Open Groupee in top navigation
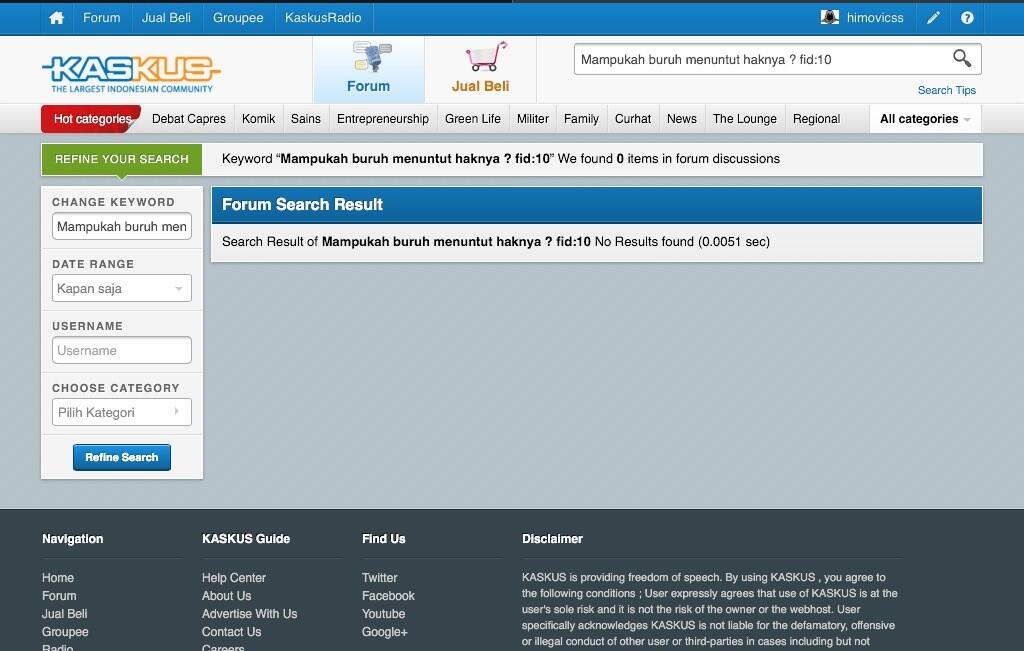Image resolution: width=1024 pixels, height=651 pixels. [238, 18]
